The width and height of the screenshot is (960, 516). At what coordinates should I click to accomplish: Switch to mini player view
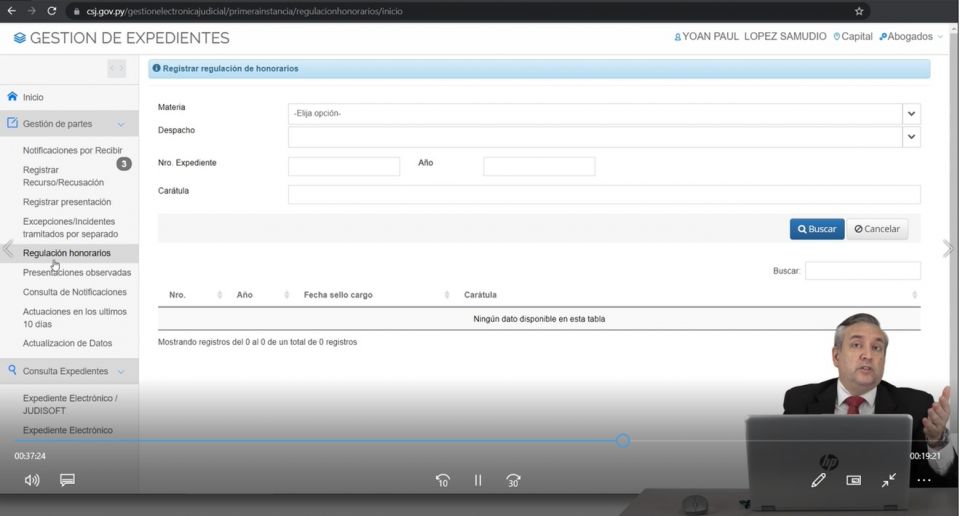pyautogui.click(x=853, y=480)
